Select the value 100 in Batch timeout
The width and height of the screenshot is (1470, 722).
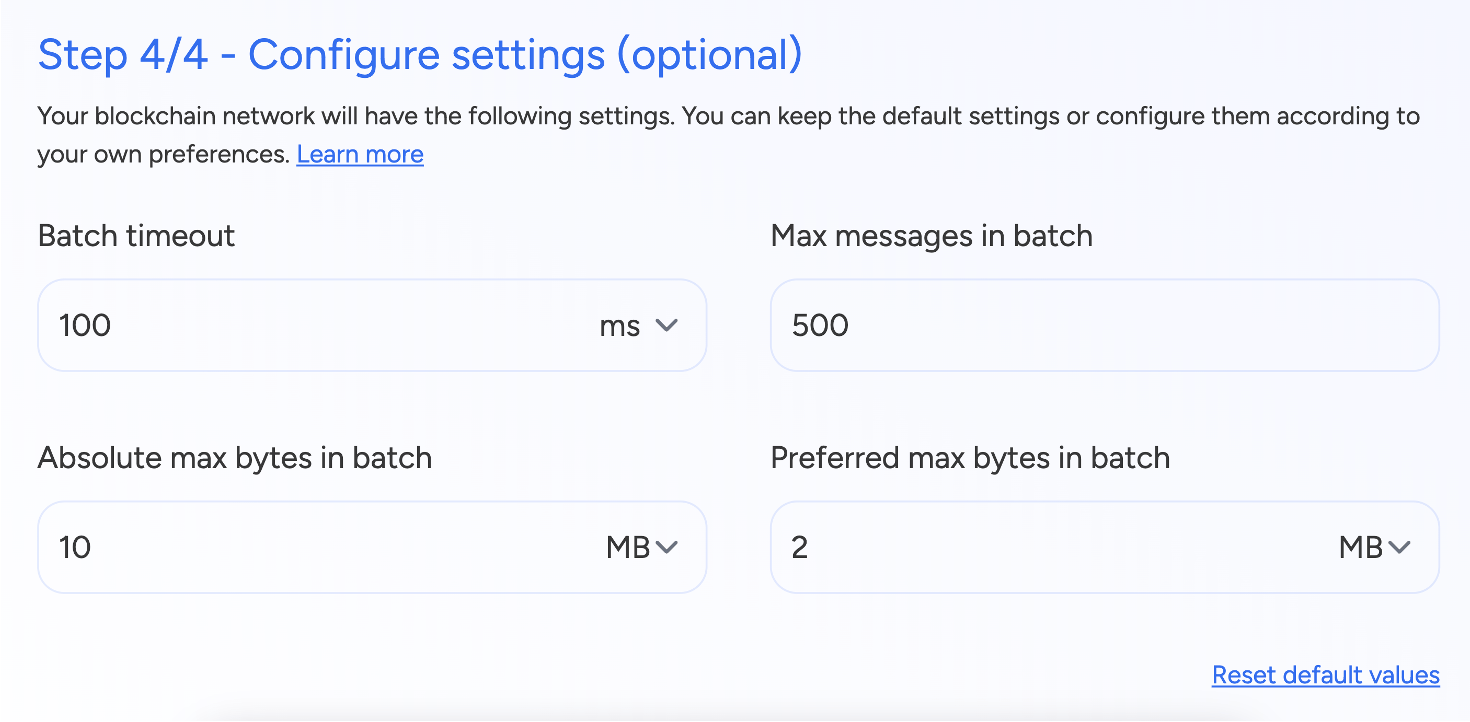(x=83, y=325)
